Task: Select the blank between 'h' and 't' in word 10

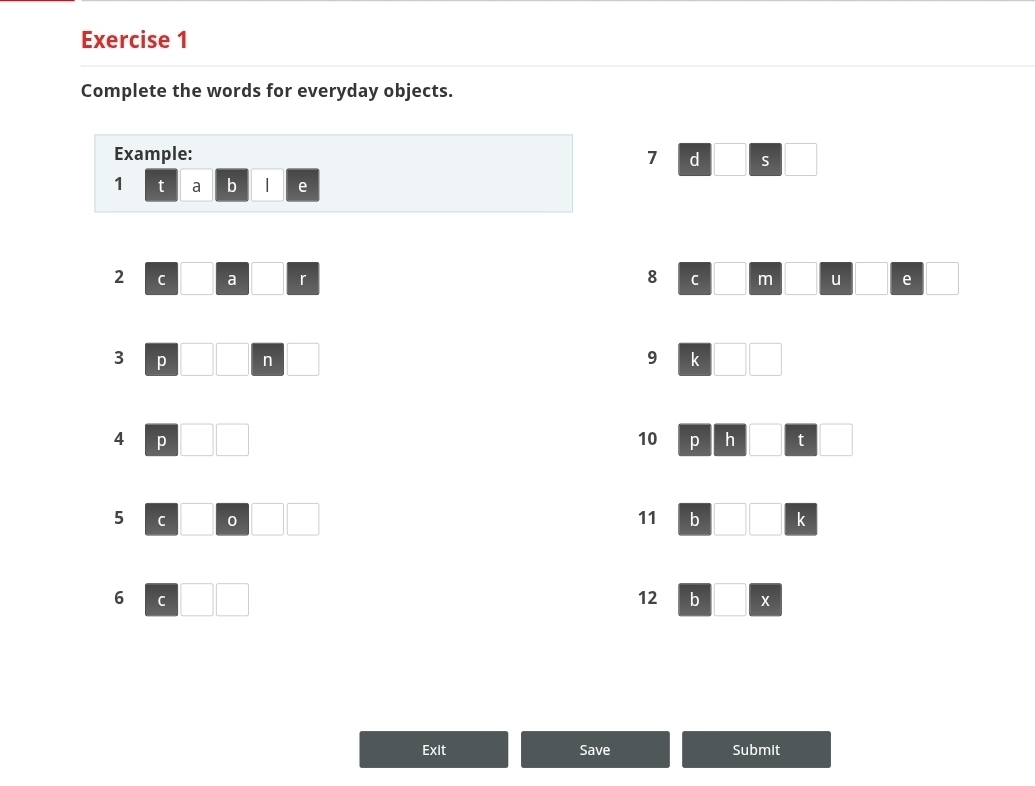Action: pos(765,440)
